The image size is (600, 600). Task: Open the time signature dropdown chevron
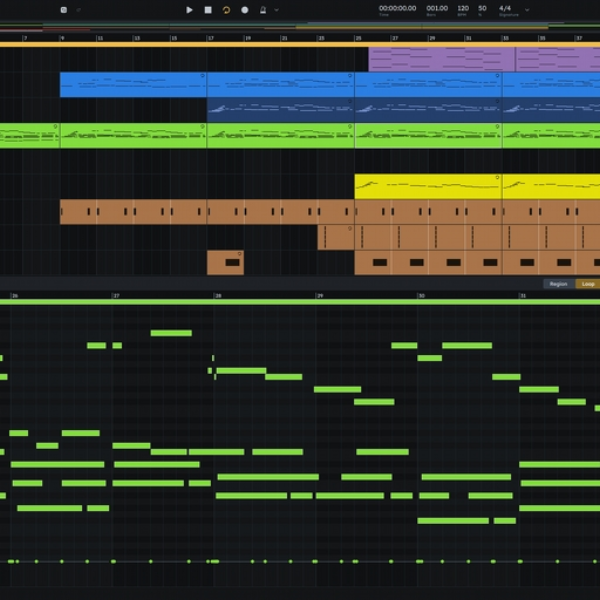(527, 10)
